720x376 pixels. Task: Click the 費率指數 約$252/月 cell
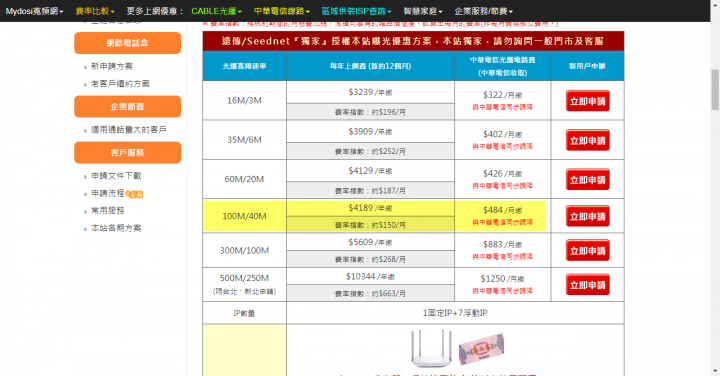click(x=370, y=152)
